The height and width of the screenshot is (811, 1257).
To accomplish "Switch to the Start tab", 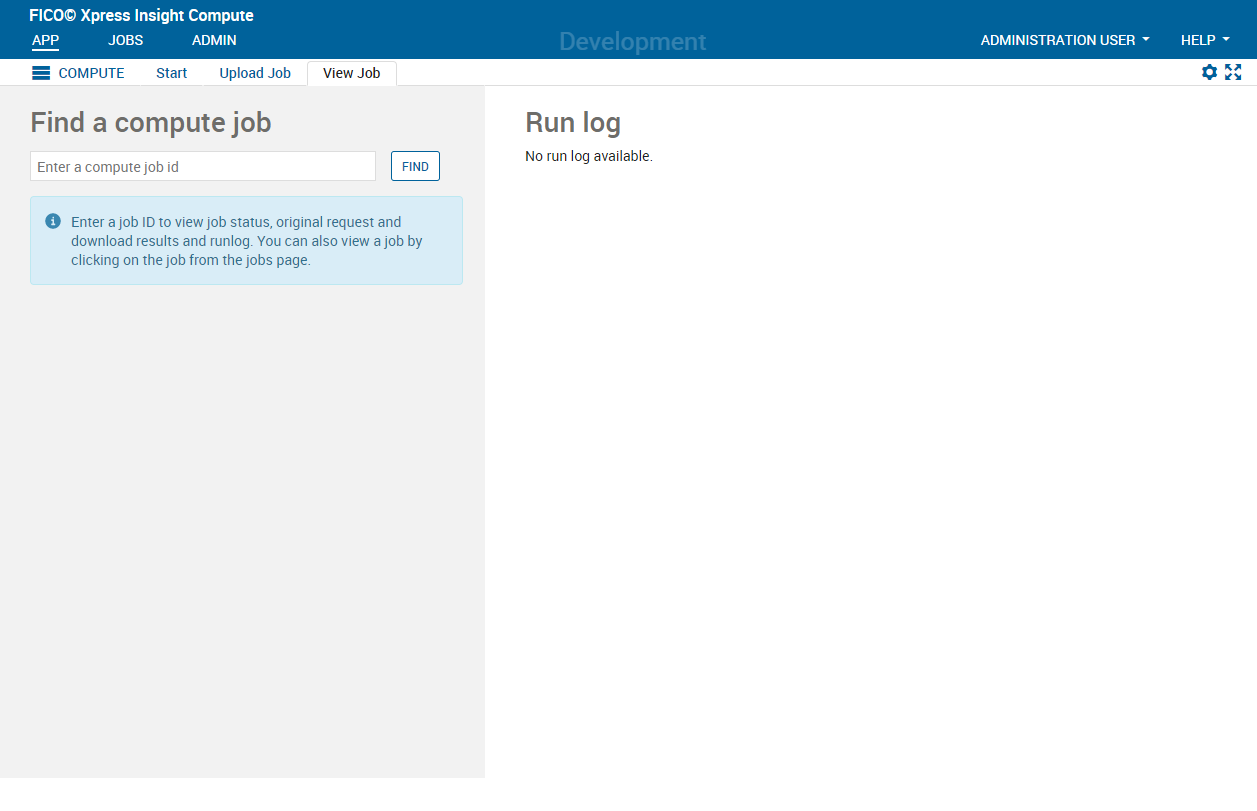I will pyautogui.click(x=171, y=73).
